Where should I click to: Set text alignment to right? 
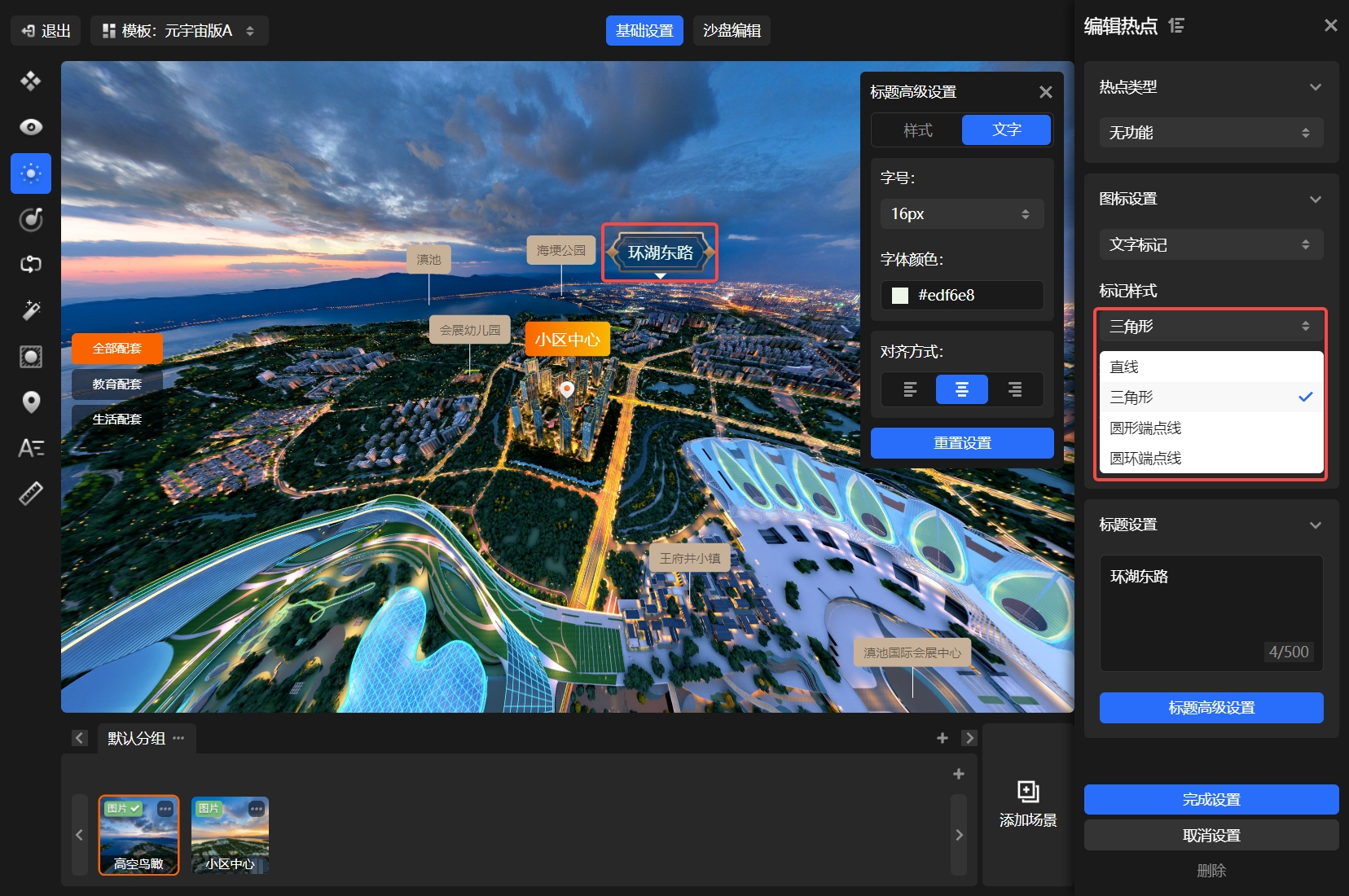click(x=1014, y=390)
